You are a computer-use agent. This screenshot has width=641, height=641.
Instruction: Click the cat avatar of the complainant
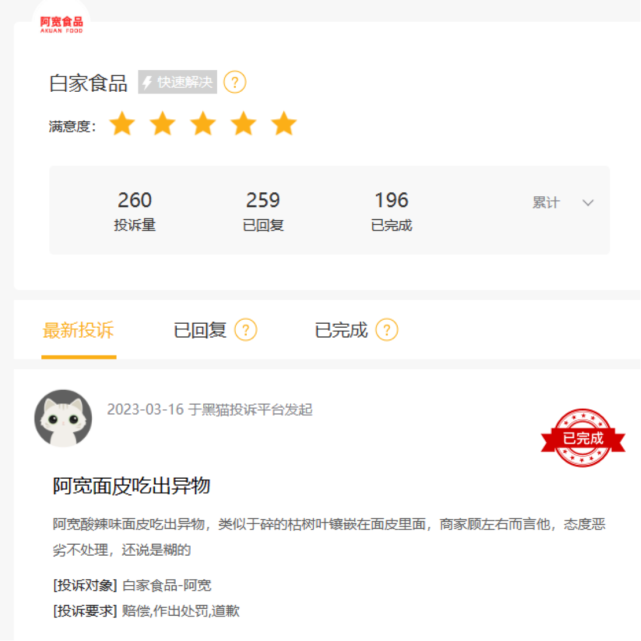pyautogui.click(x=63, y=418)
